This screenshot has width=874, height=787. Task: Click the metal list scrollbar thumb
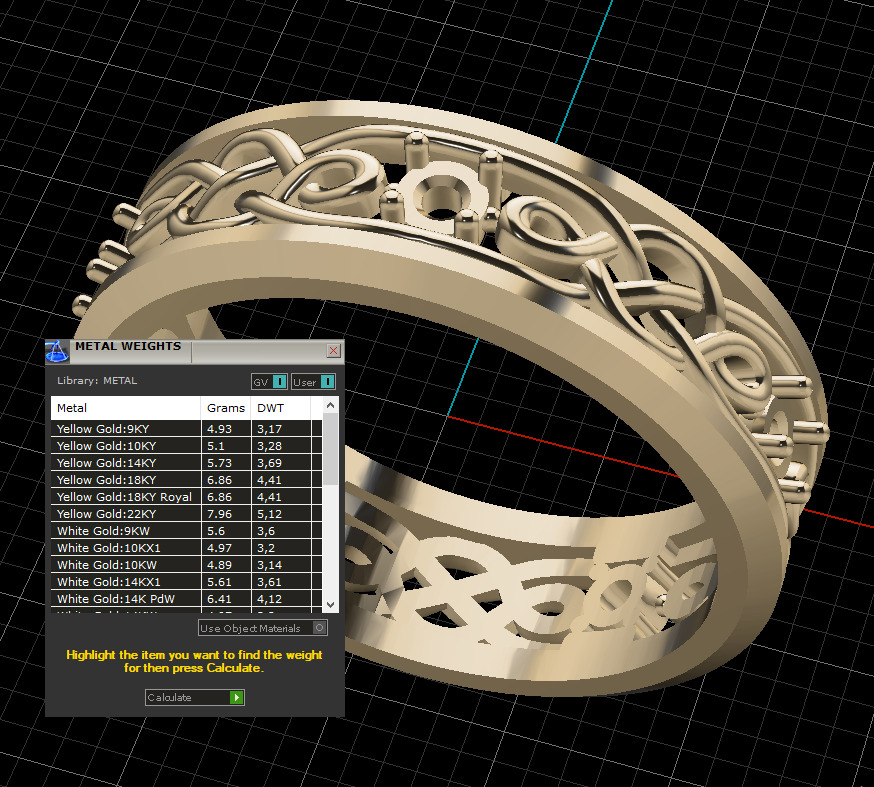click(x=331, y=449)
